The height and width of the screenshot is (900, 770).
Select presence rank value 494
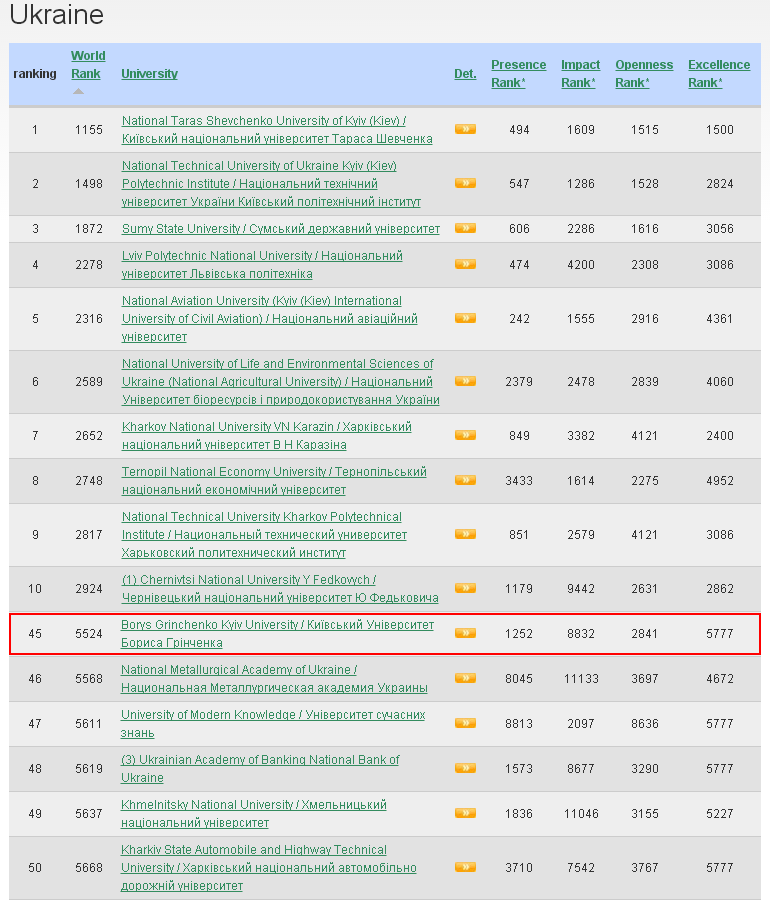pos(519,130)
